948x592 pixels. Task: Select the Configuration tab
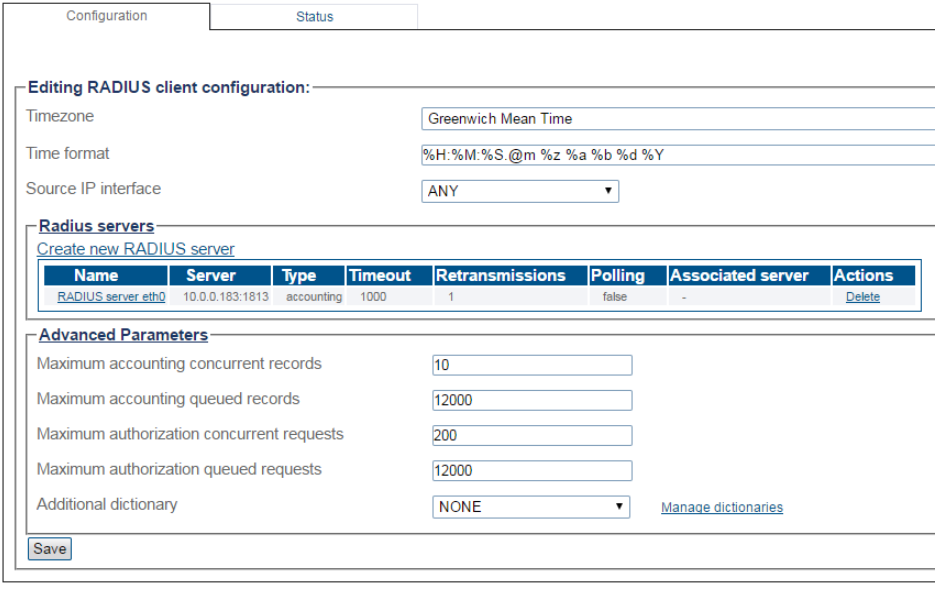coord(106,16)
